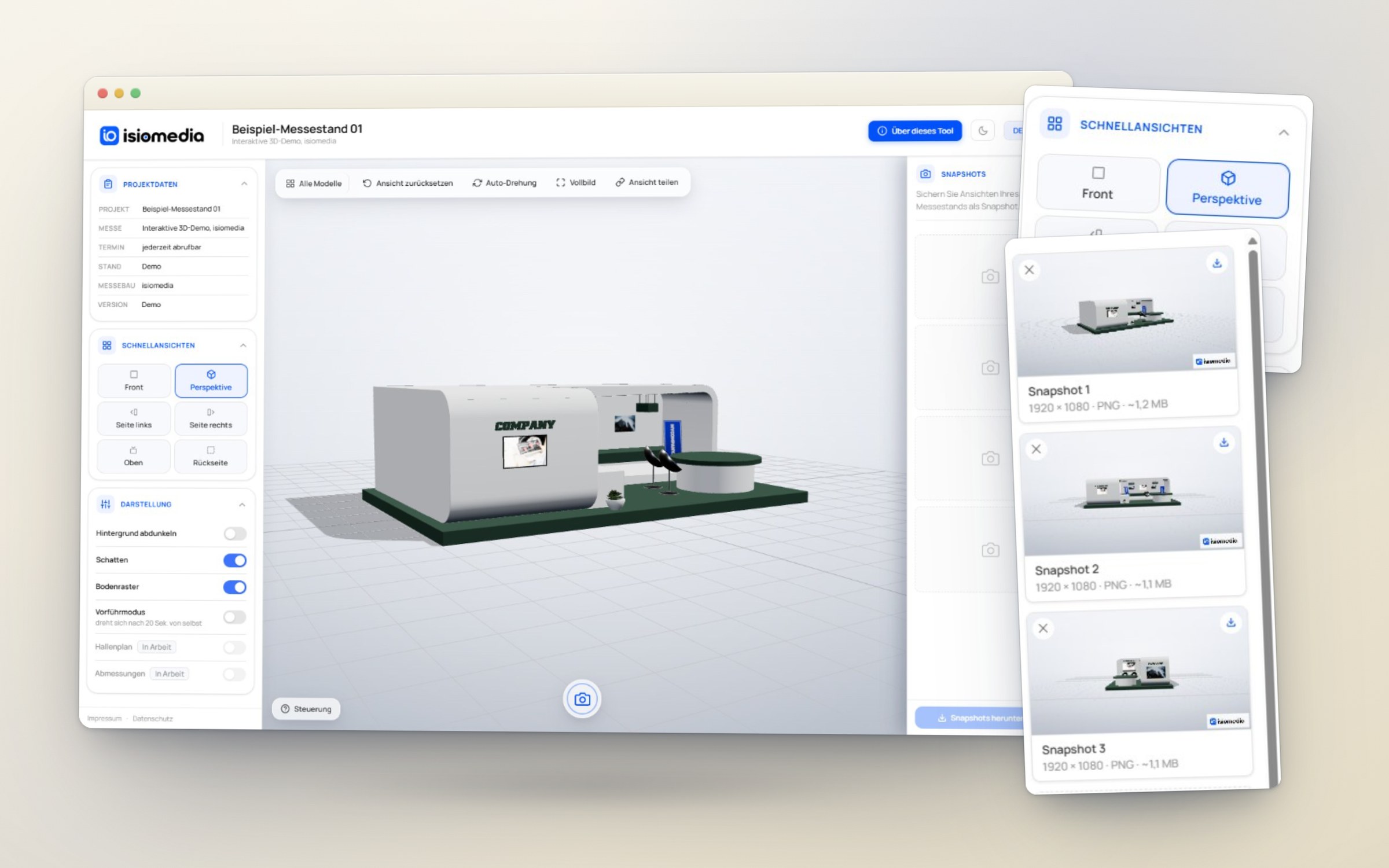Click the 'Beispiel-Messestand 01' header title
The image size is (1389, 868).
(x=297, y=129)
